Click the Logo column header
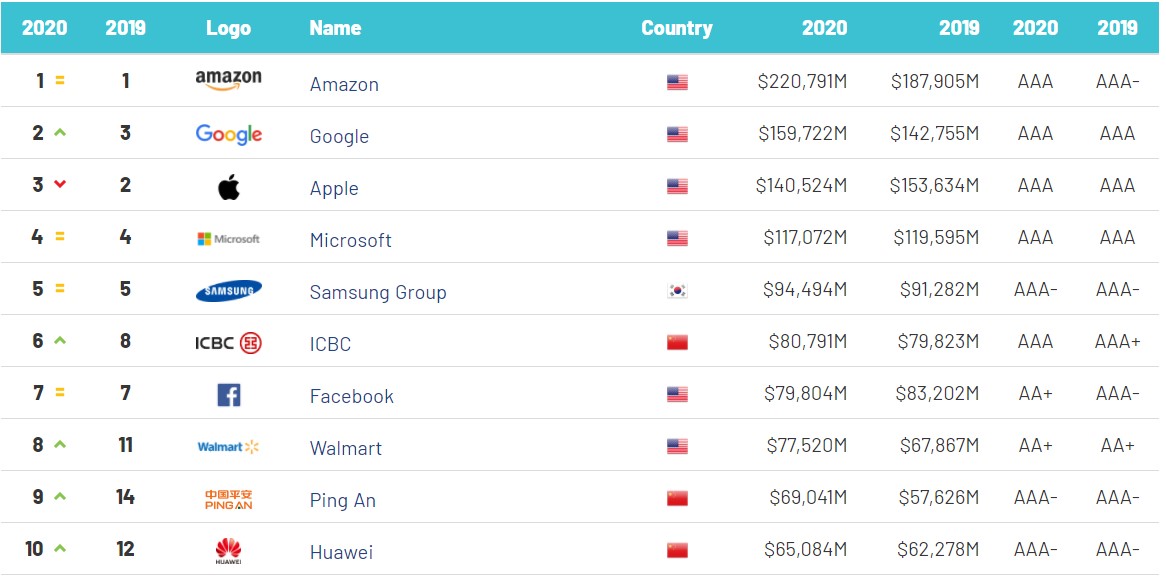This screenshot has width=1166, height=579. pos(228,28)
